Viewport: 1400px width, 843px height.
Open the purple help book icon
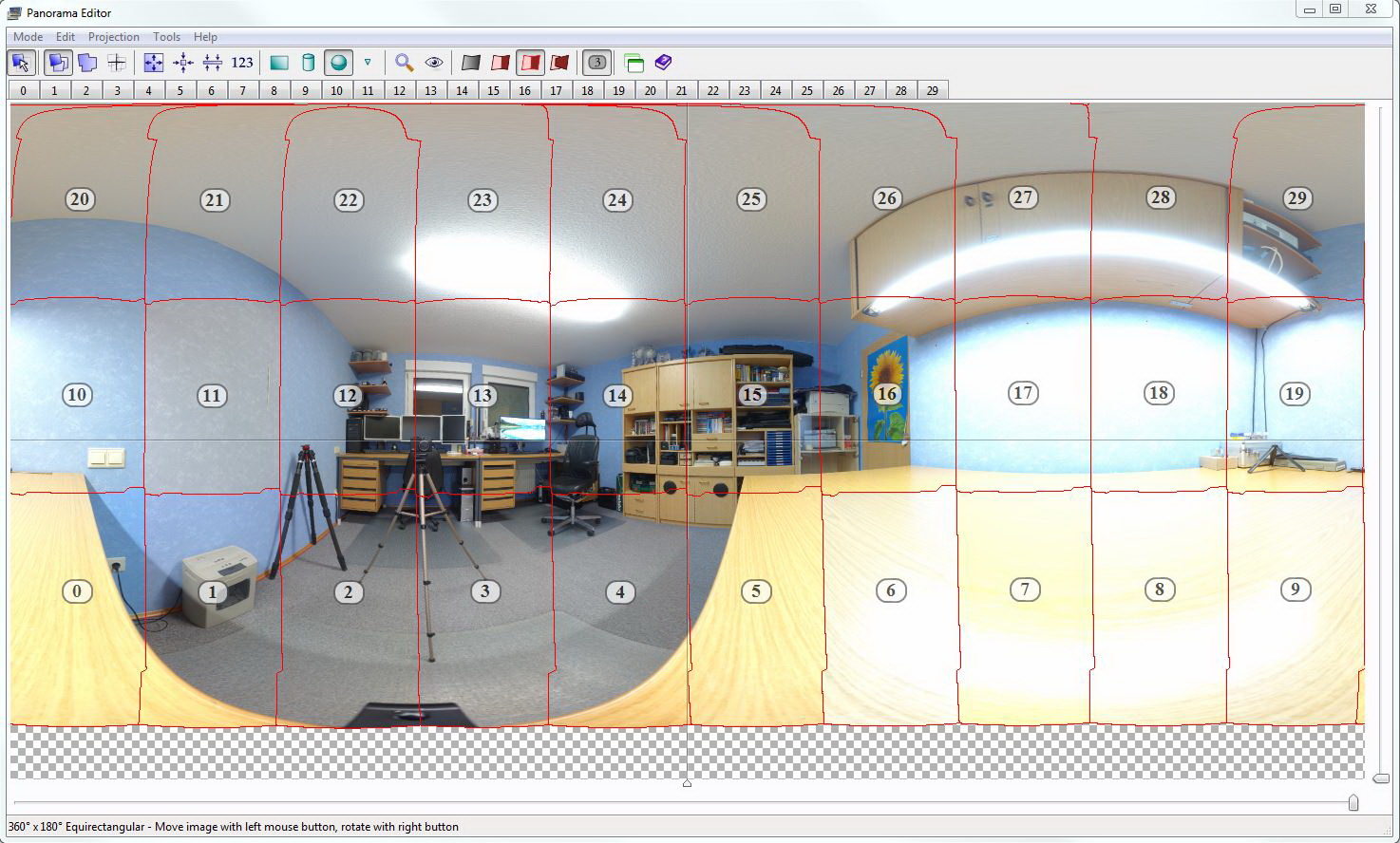(663, 63)
